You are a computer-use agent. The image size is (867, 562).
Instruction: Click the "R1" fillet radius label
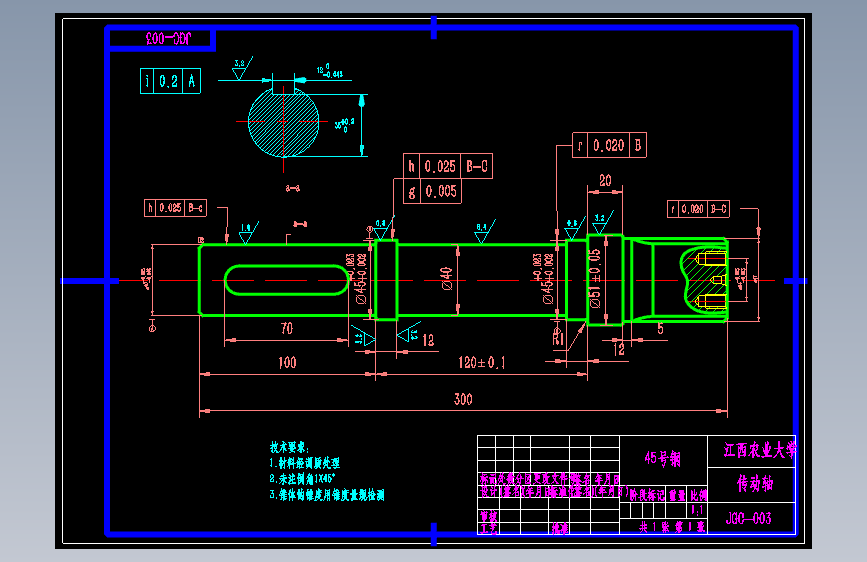point(558,338)
